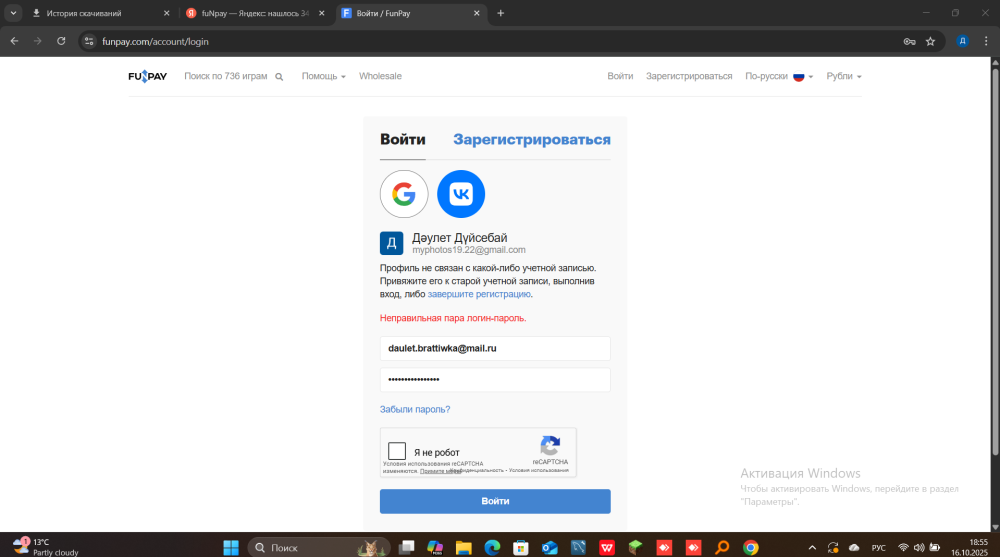Open Chrome profile avatar
Screen dimensions: 1000x557
pos(962,41)
